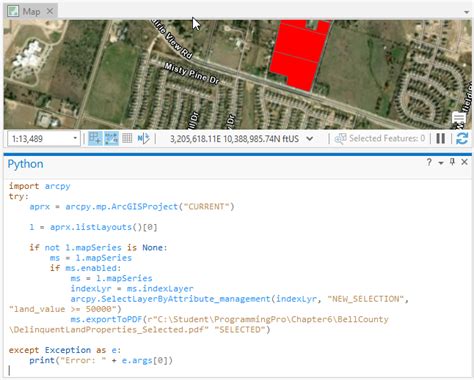This screenshot has width=474, height=380.
Task: Click the Selected Features: 0 indicator
Action: [x=380, y=138]
